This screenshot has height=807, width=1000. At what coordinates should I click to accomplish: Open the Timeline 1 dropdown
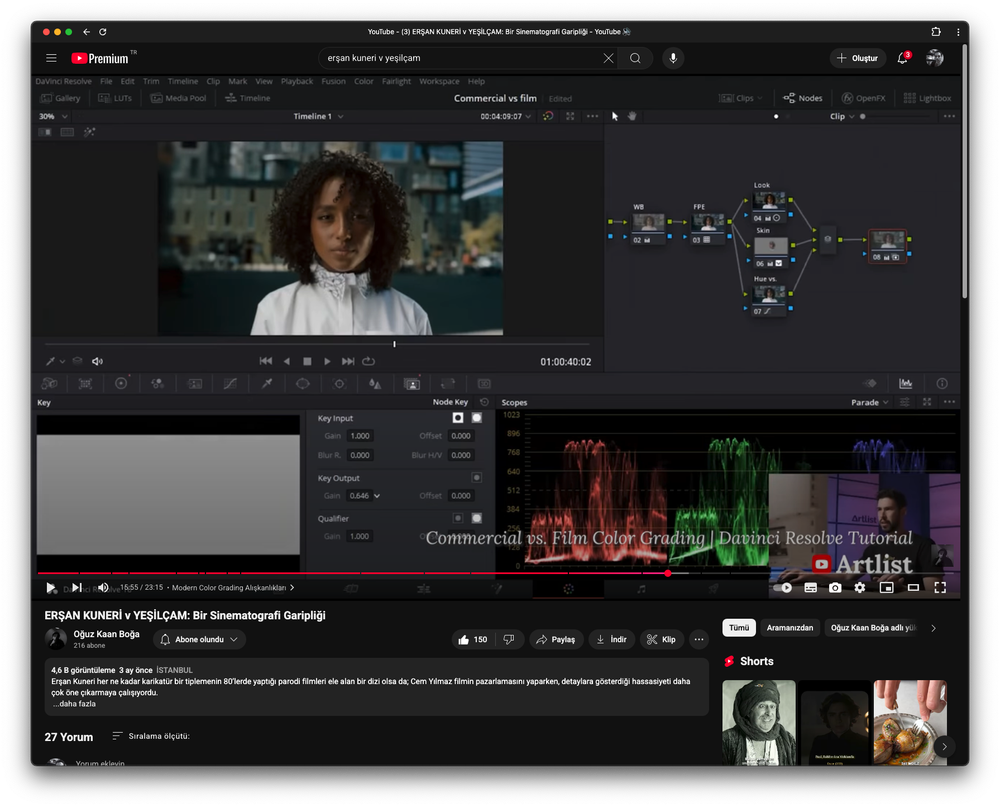[x=318, y=116]
